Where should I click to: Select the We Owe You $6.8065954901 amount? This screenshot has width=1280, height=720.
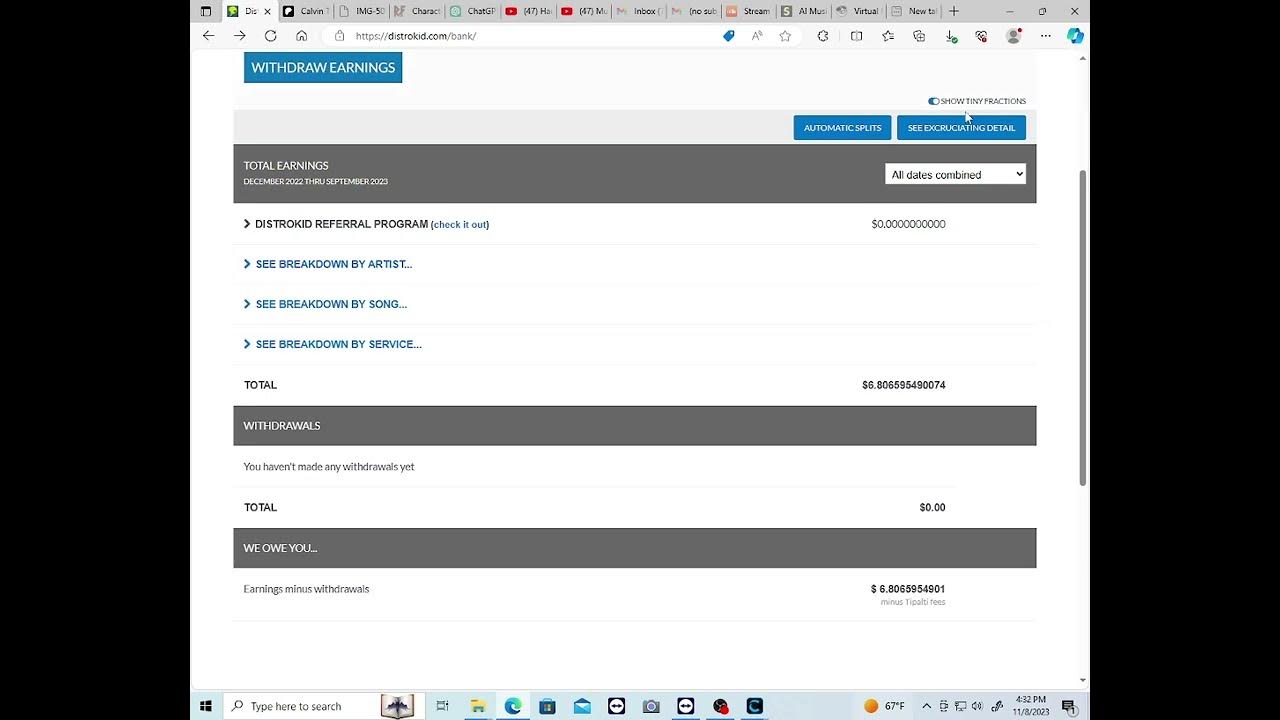[908, 589]
